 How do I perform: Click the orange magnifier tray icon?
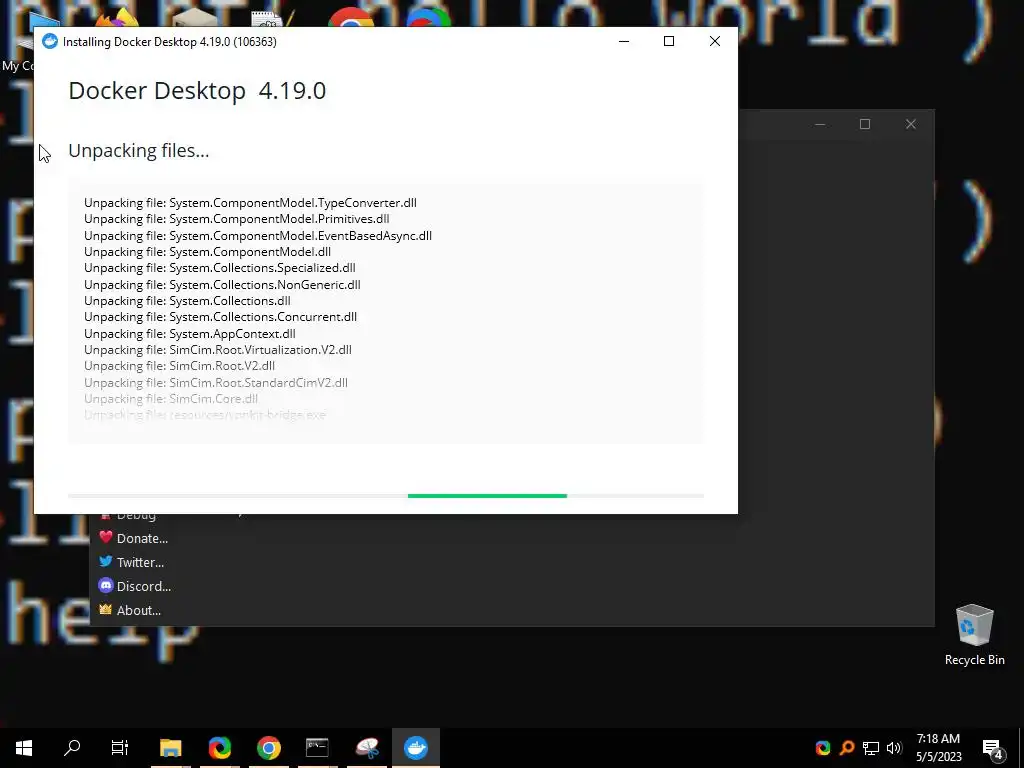847,748
